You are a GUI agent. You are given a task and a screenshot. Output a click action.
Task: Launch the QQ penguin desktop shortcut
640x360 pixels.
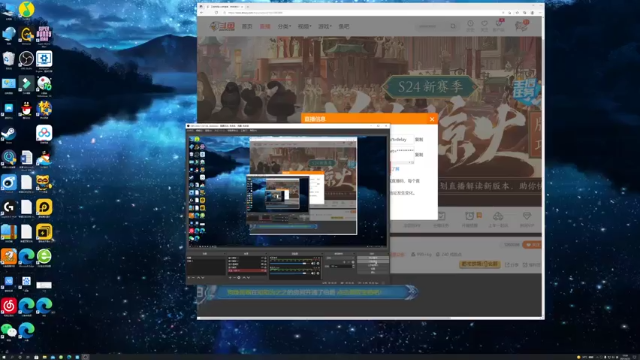coord(27,109)
